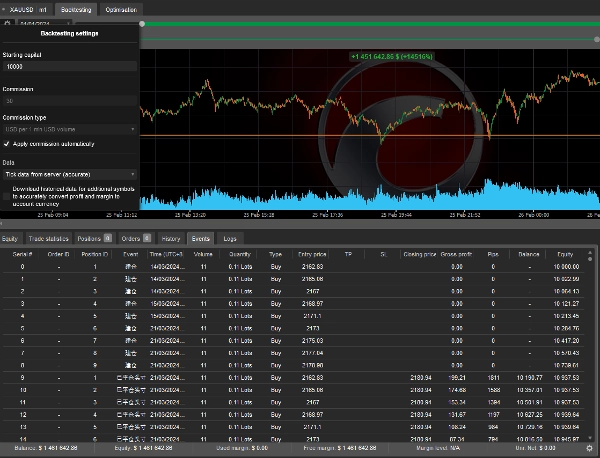
Task: Select entry price 2168.97 in serial 3 row
Action: [x=312, y=304]
